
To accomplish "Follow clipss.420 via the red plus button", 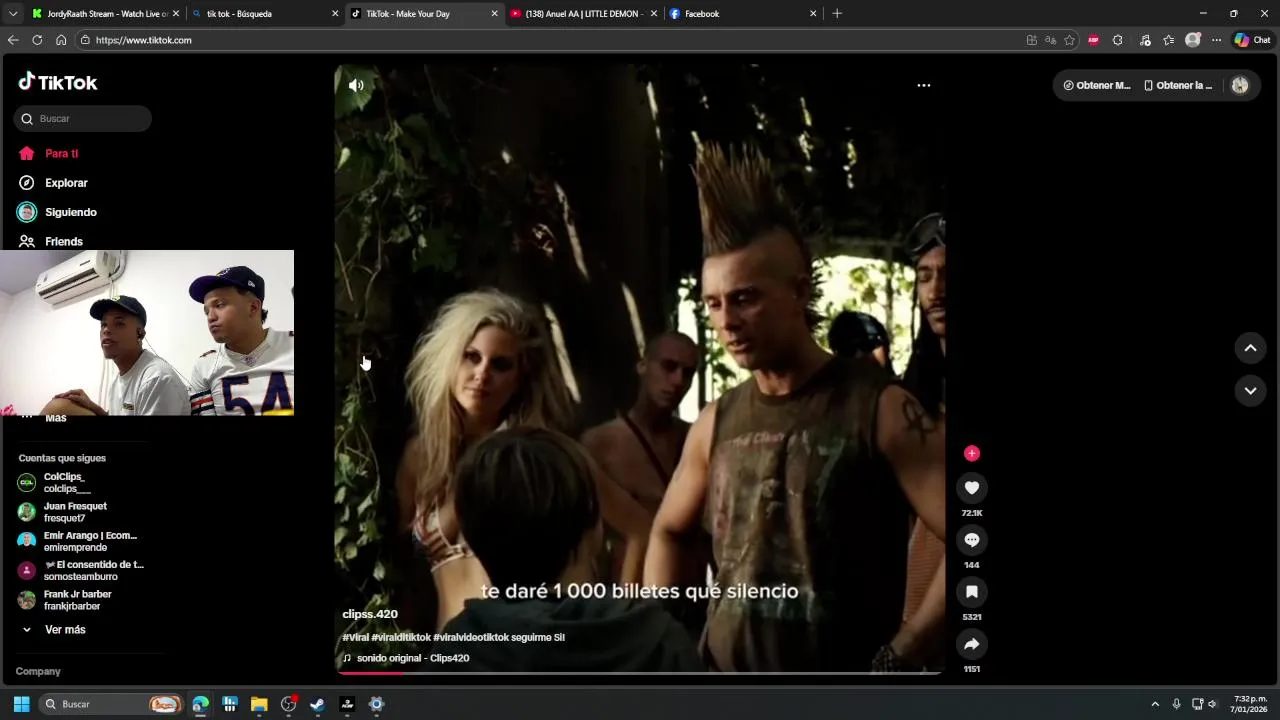I will 971,453.
